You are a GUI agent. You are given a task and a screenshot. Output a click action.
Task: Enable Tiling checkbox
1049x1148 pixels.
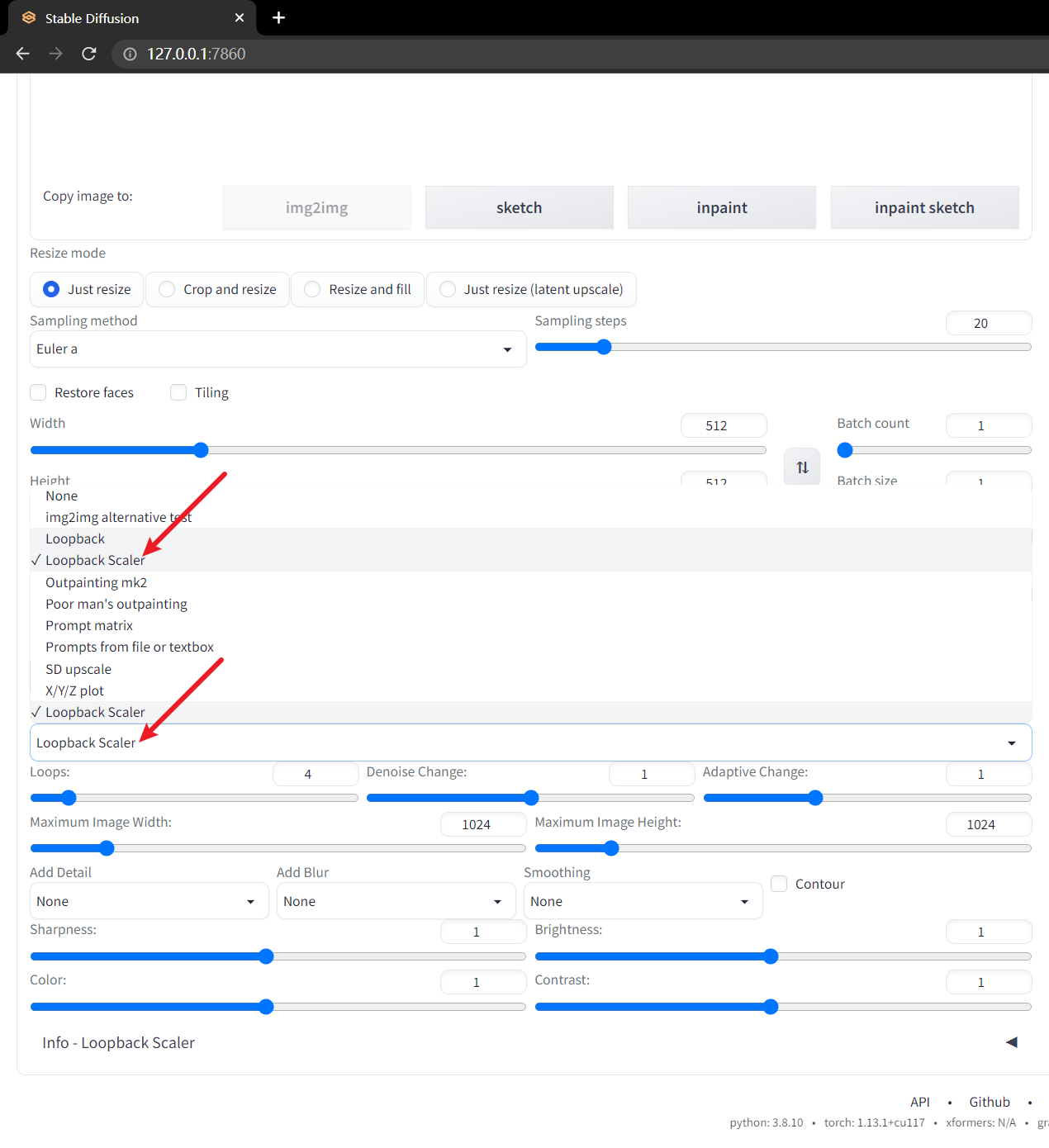point(178,392)
